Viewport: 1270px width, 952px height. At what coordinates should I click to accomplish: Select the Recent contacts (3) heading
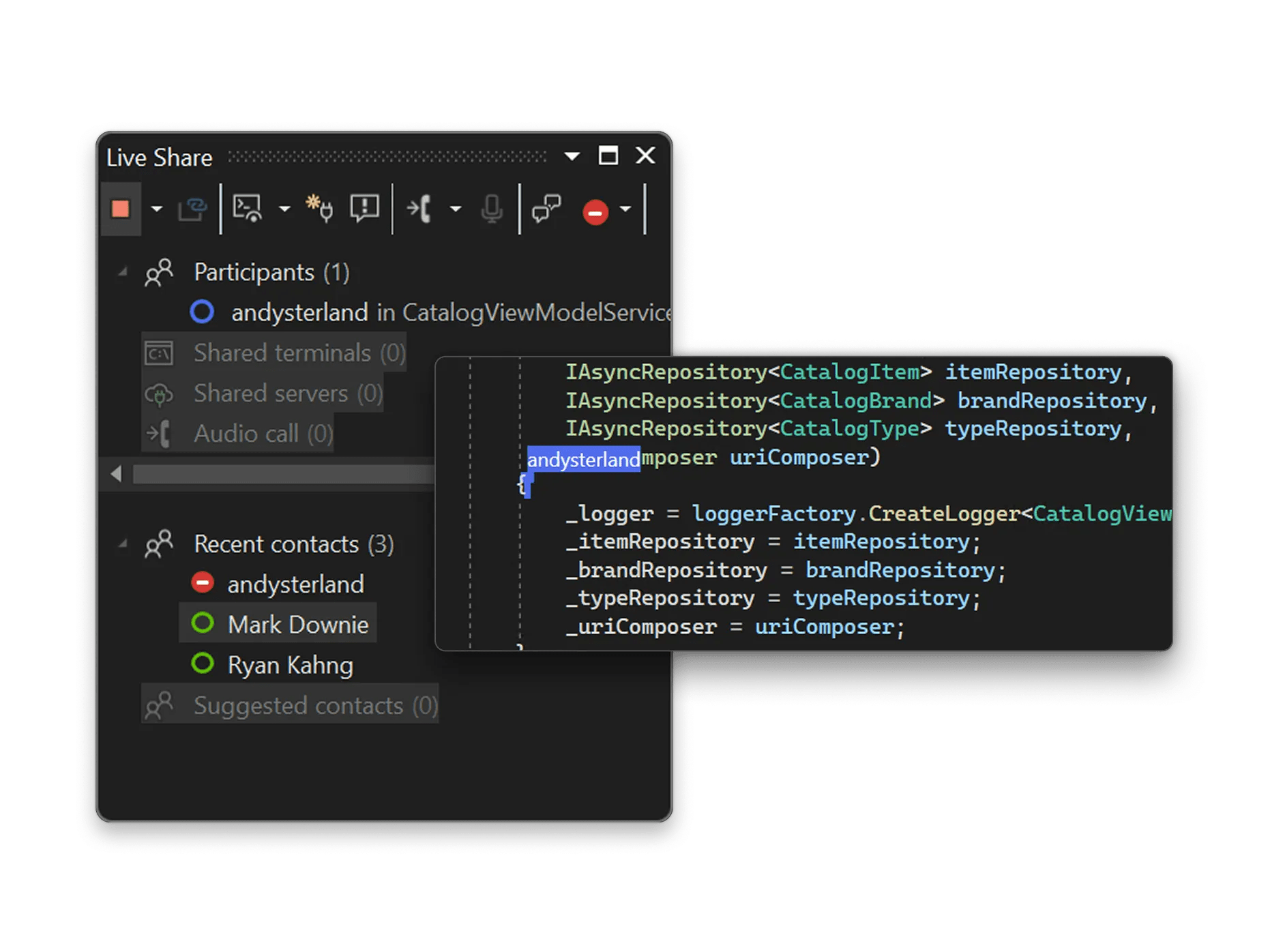(x=294, y=544)
